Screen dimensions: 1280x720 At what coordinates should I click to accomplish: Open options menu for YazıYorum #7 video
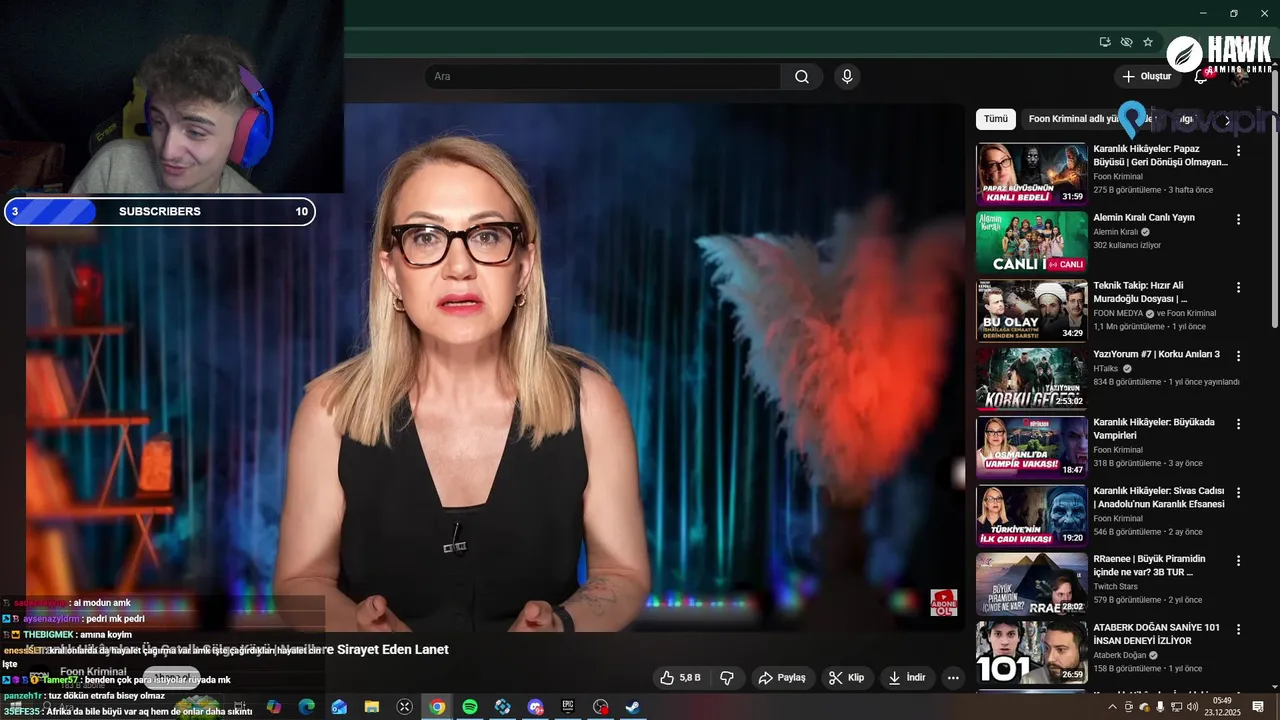[x=1238, y=356]
